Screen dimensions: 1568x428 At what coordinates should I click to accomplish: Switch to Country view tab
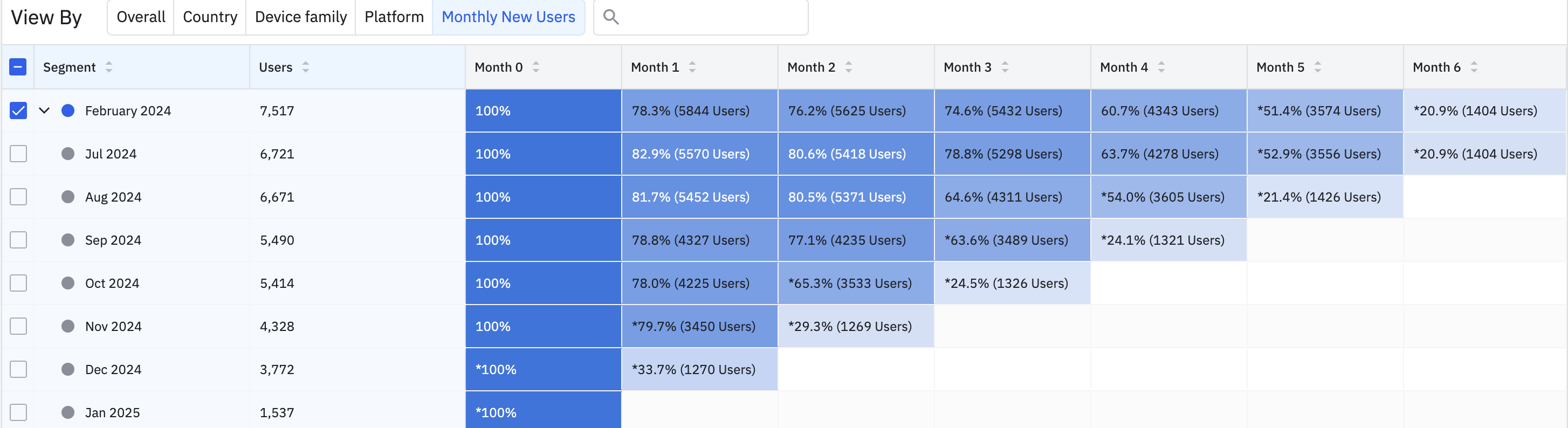pos(210,17)
